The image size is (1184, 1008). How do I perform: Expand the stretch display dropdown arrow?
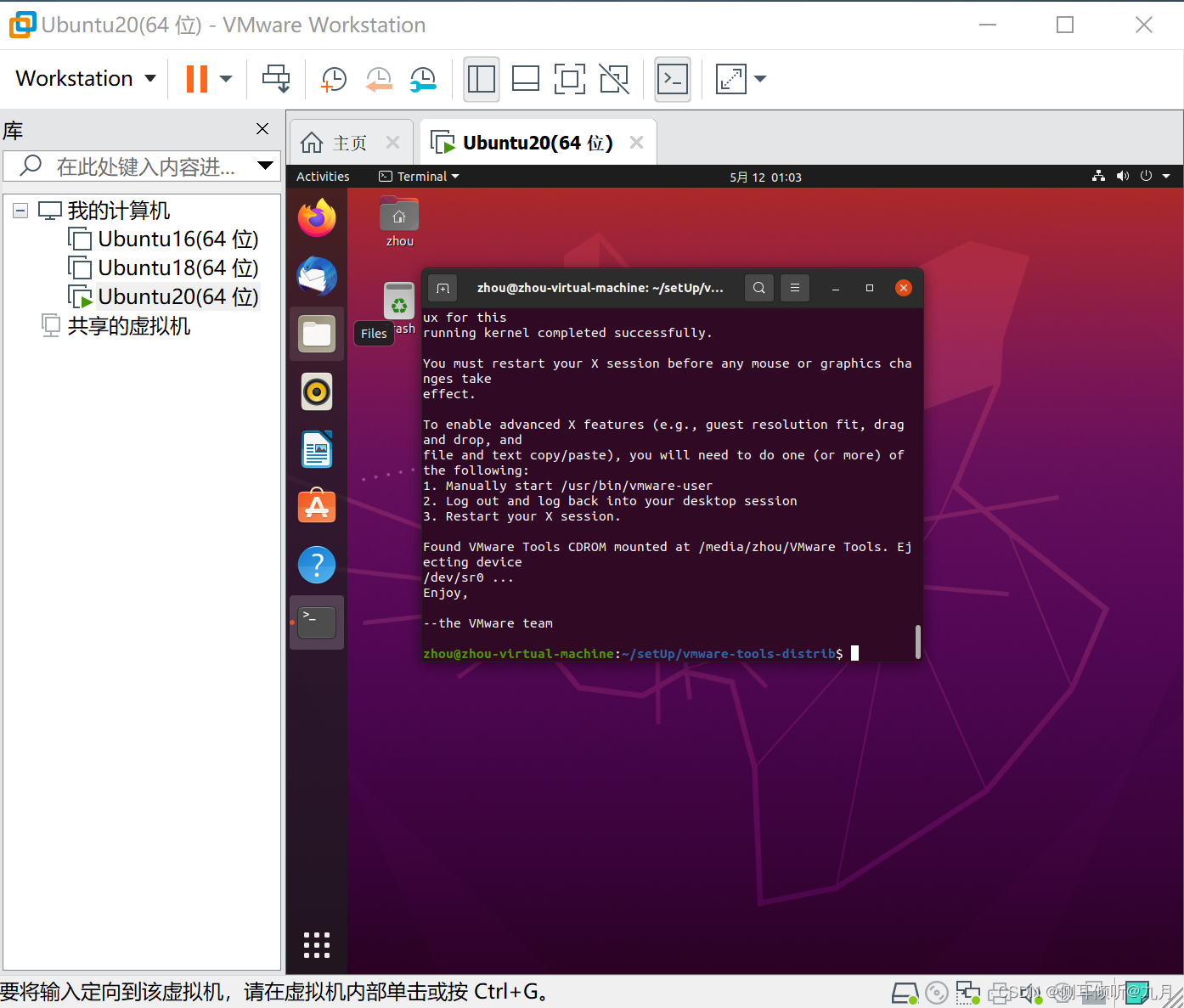760,79
